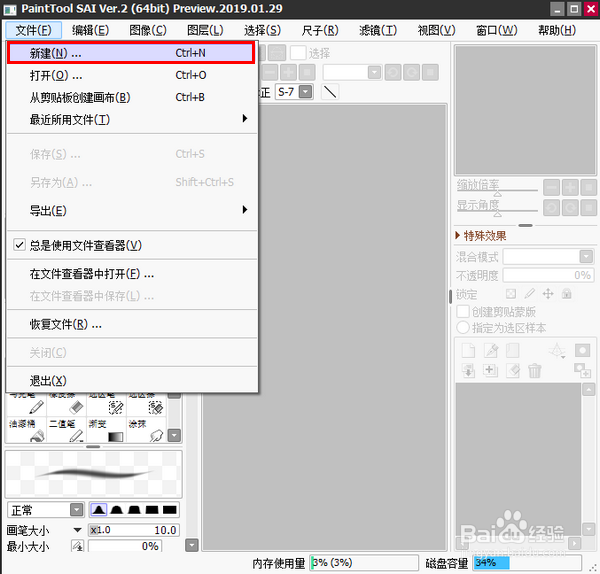Click the new linework layer pen icon
The width and height of the screenshot is (600, 574).
click(491, 350)
